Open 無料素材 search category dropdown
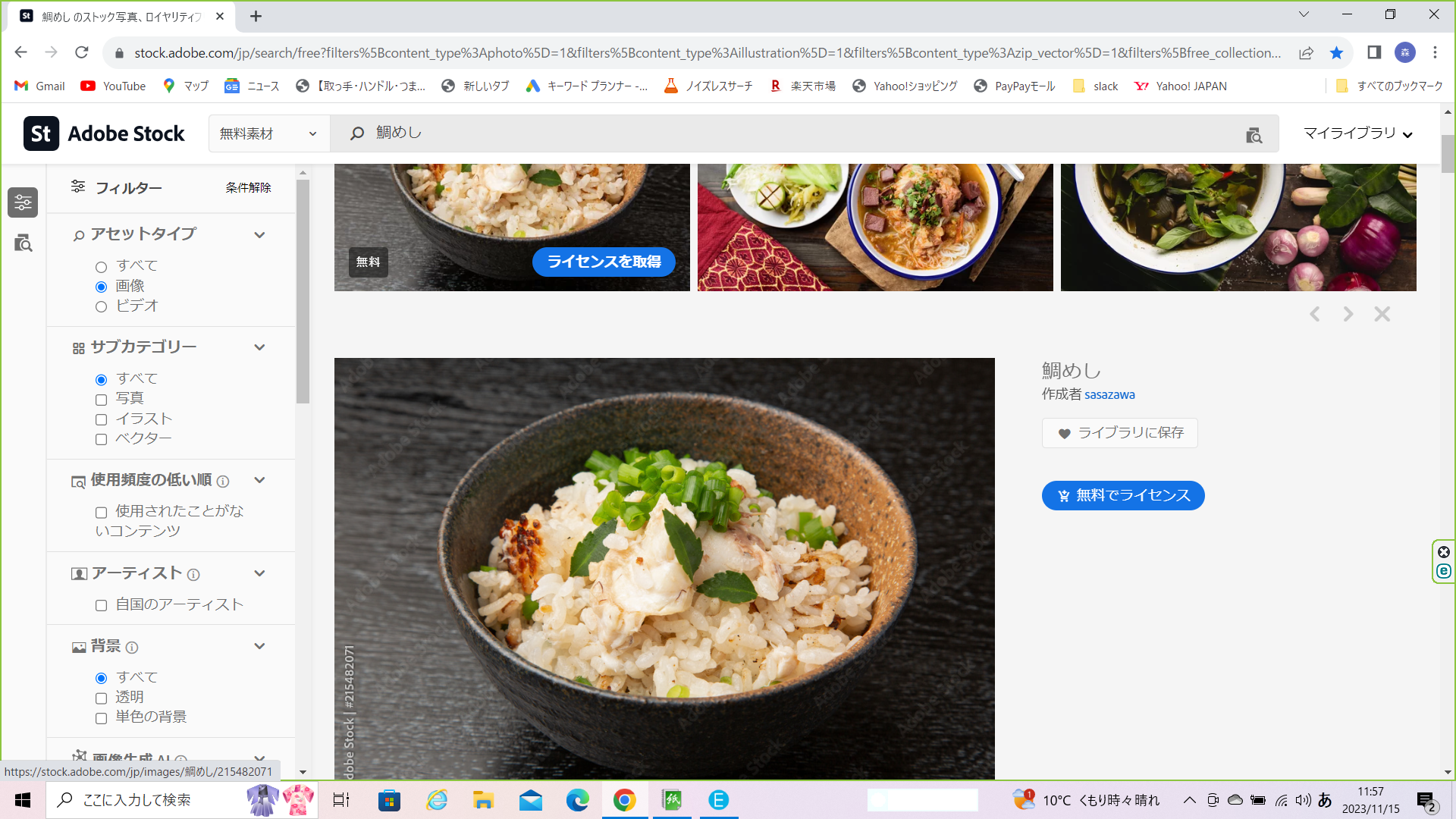Screen dimensions: 1456x819 coord(269,133)
